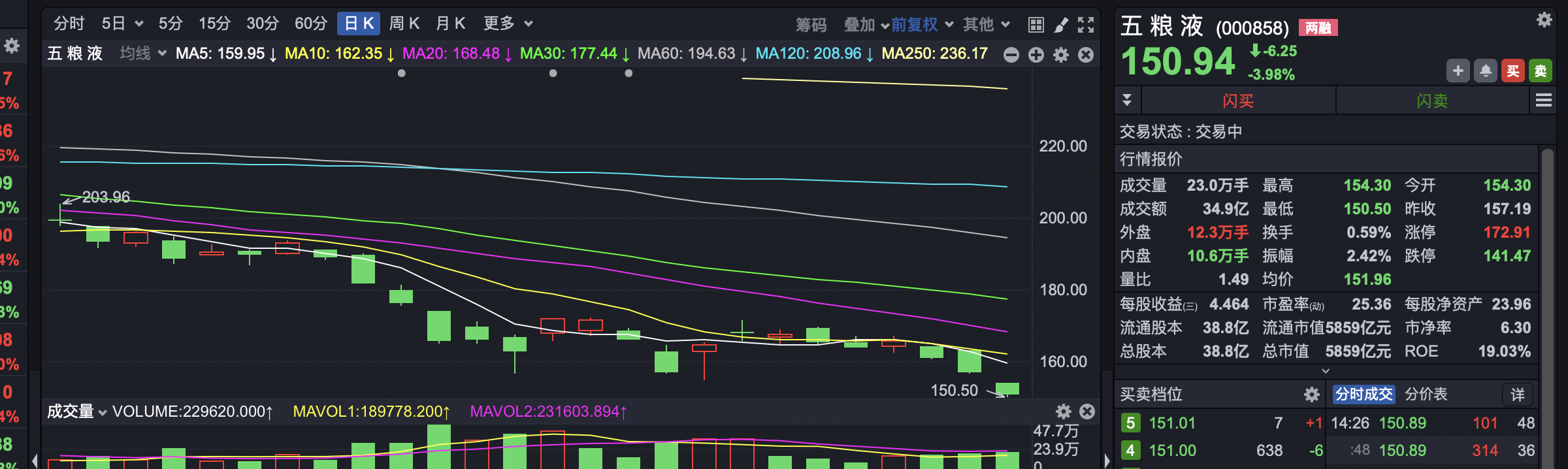Select the drawing brush tool

(1061, 25)
